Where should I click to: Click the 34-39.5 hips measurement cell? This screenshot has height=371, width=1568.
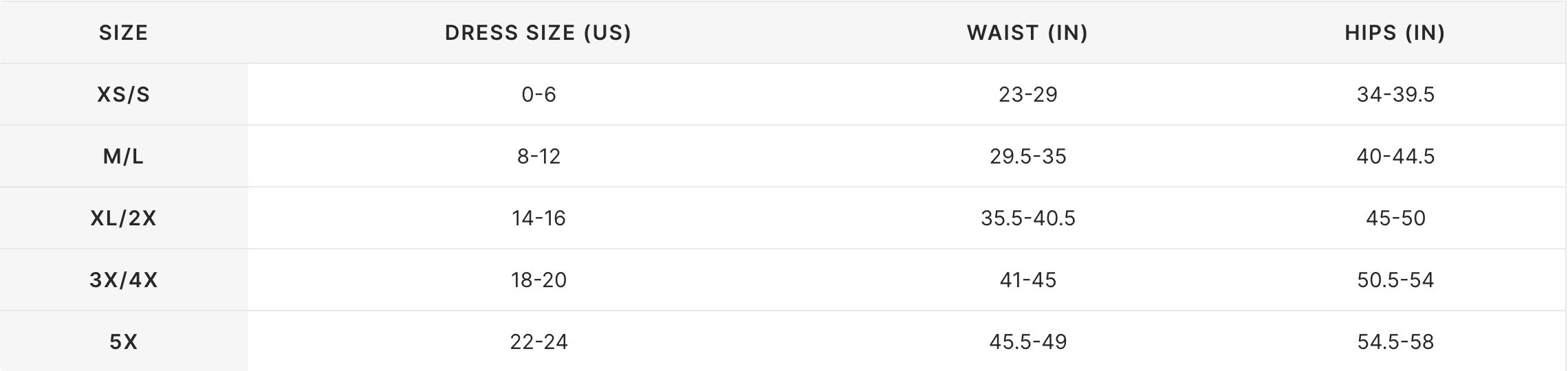point(1395,94)
